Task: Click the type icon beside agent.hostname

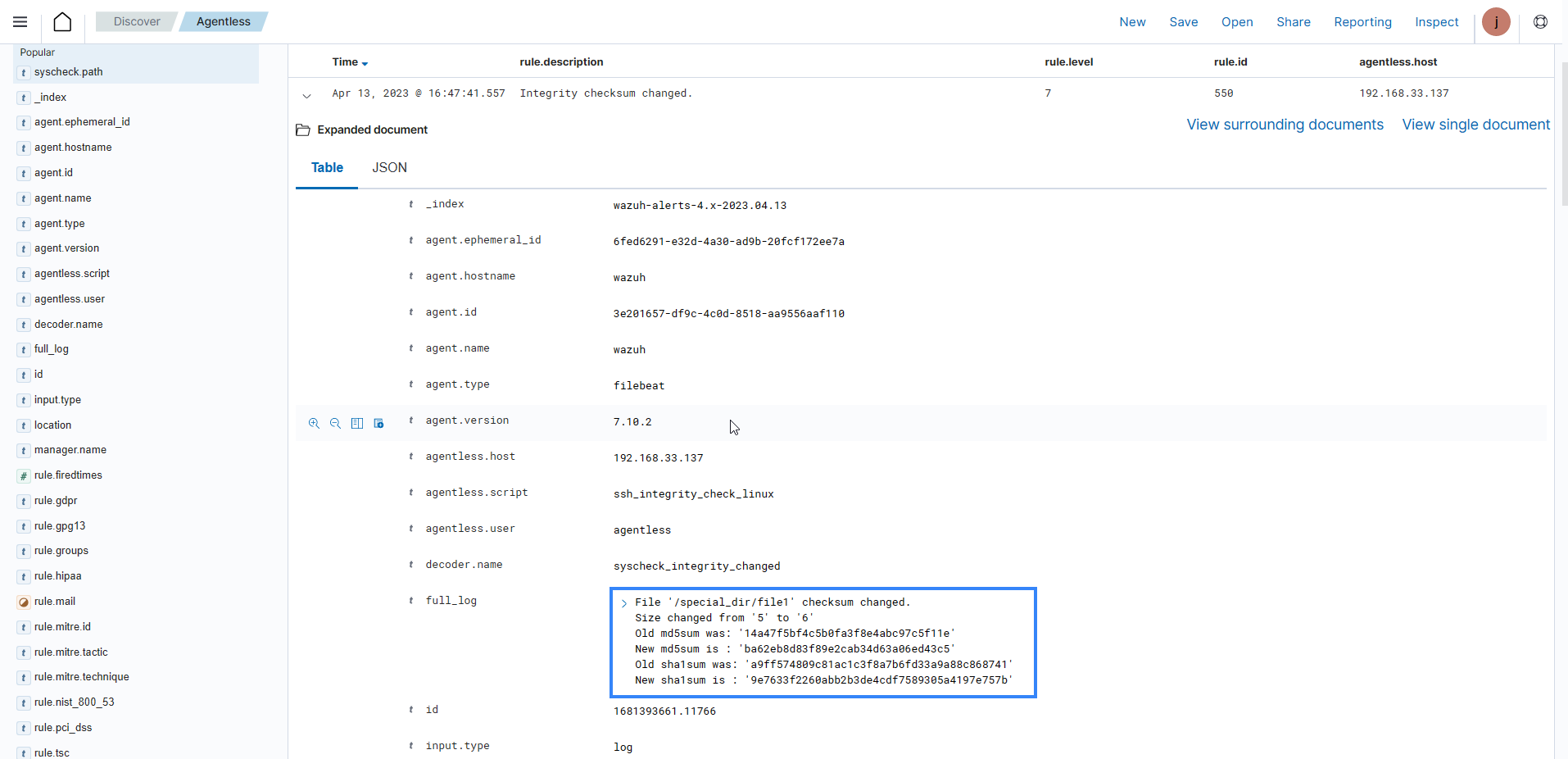Action: 24,148
